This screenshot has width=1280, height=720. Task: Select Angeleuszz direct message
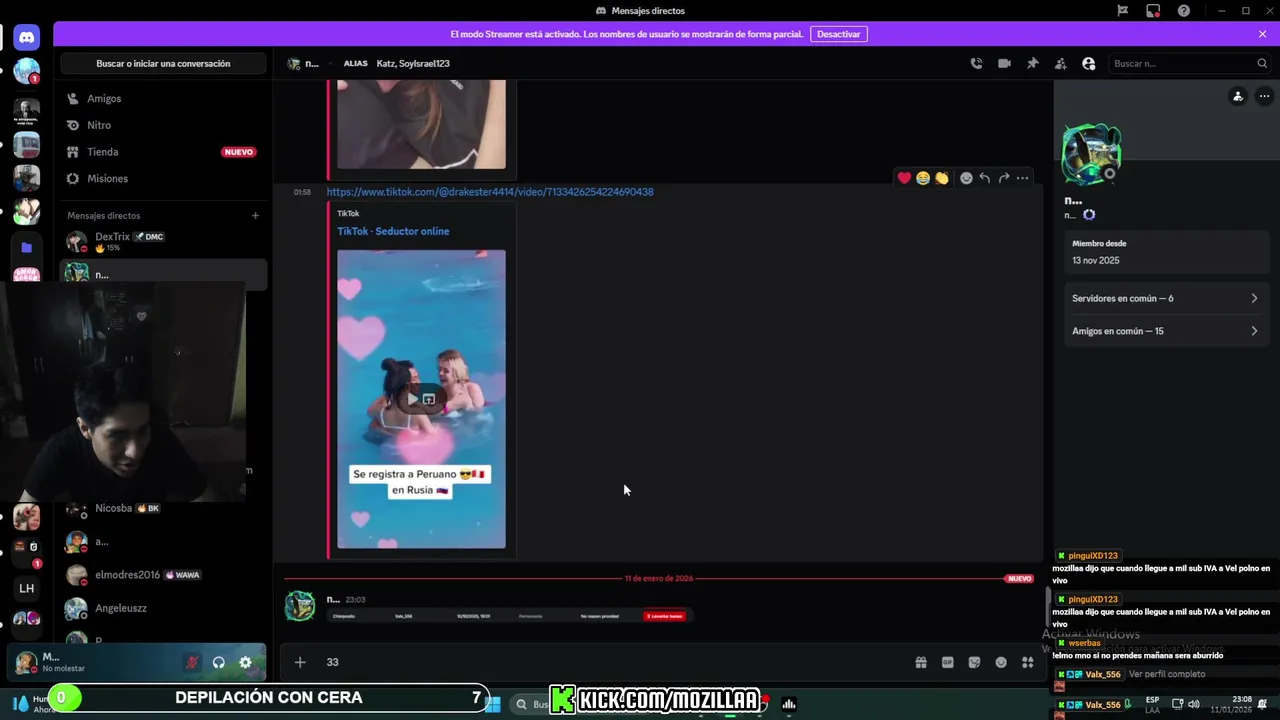coord(163,608)
